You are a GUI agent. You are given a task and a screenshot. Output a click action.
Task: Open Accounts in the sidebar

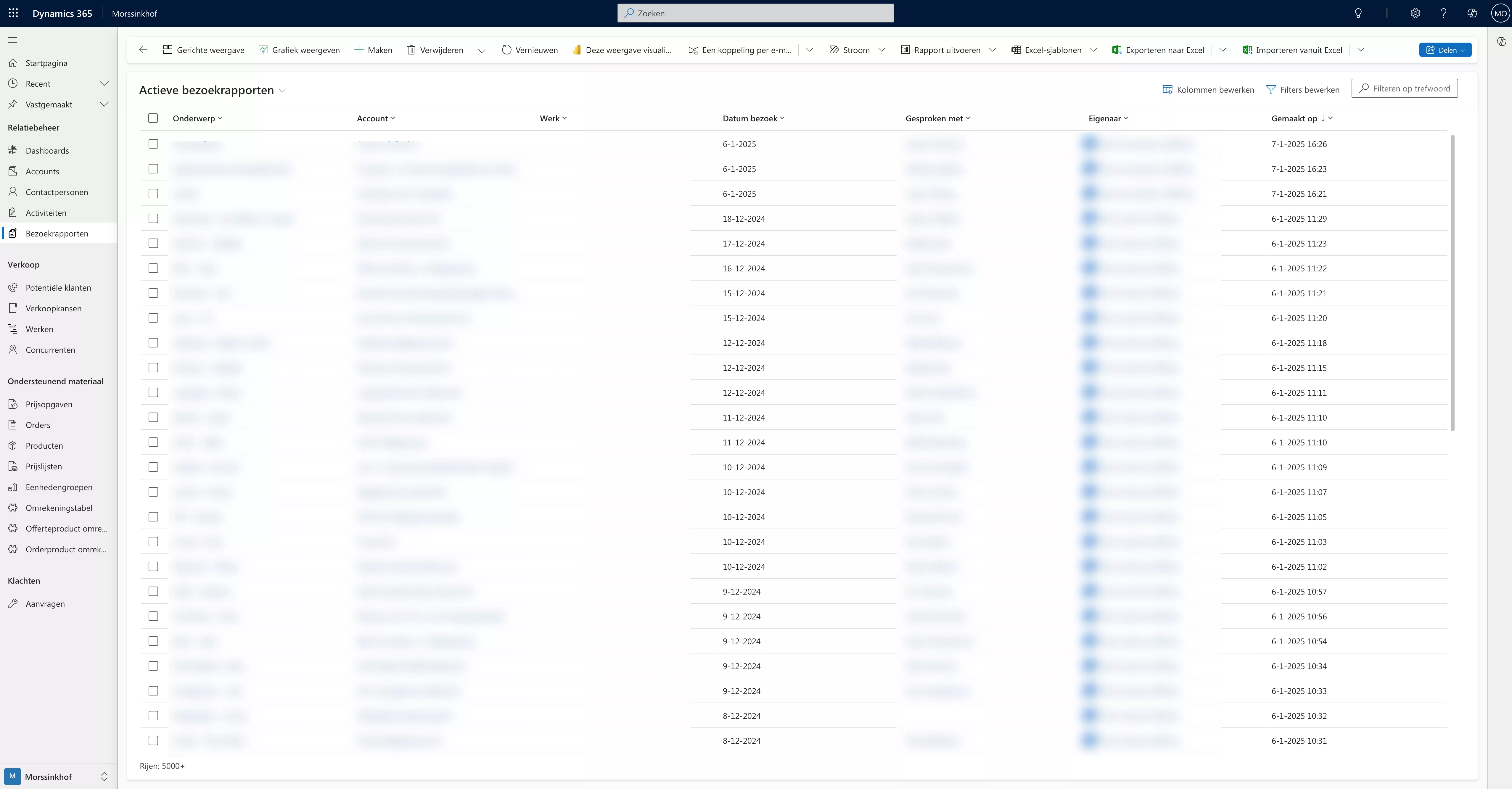click(42, 171)
